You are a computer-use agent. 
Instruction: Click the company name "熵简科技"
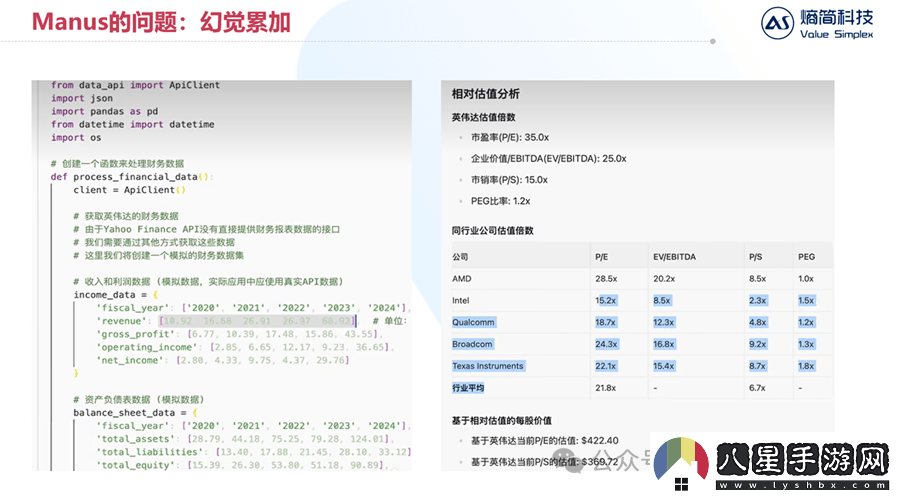tap(837, 17)
